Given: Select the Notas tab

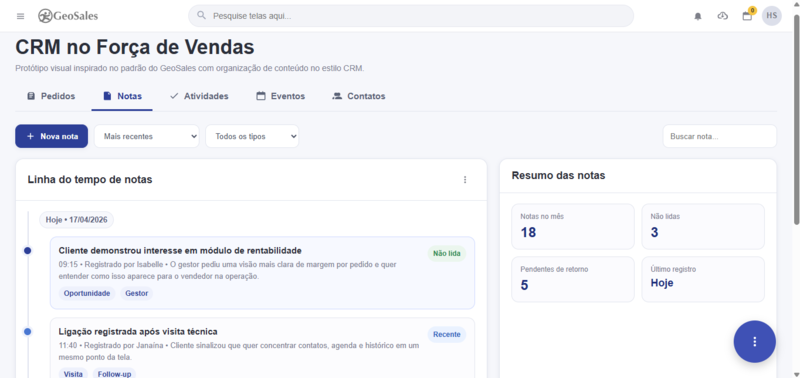Looking at the screenshot, I should point(122,96).
